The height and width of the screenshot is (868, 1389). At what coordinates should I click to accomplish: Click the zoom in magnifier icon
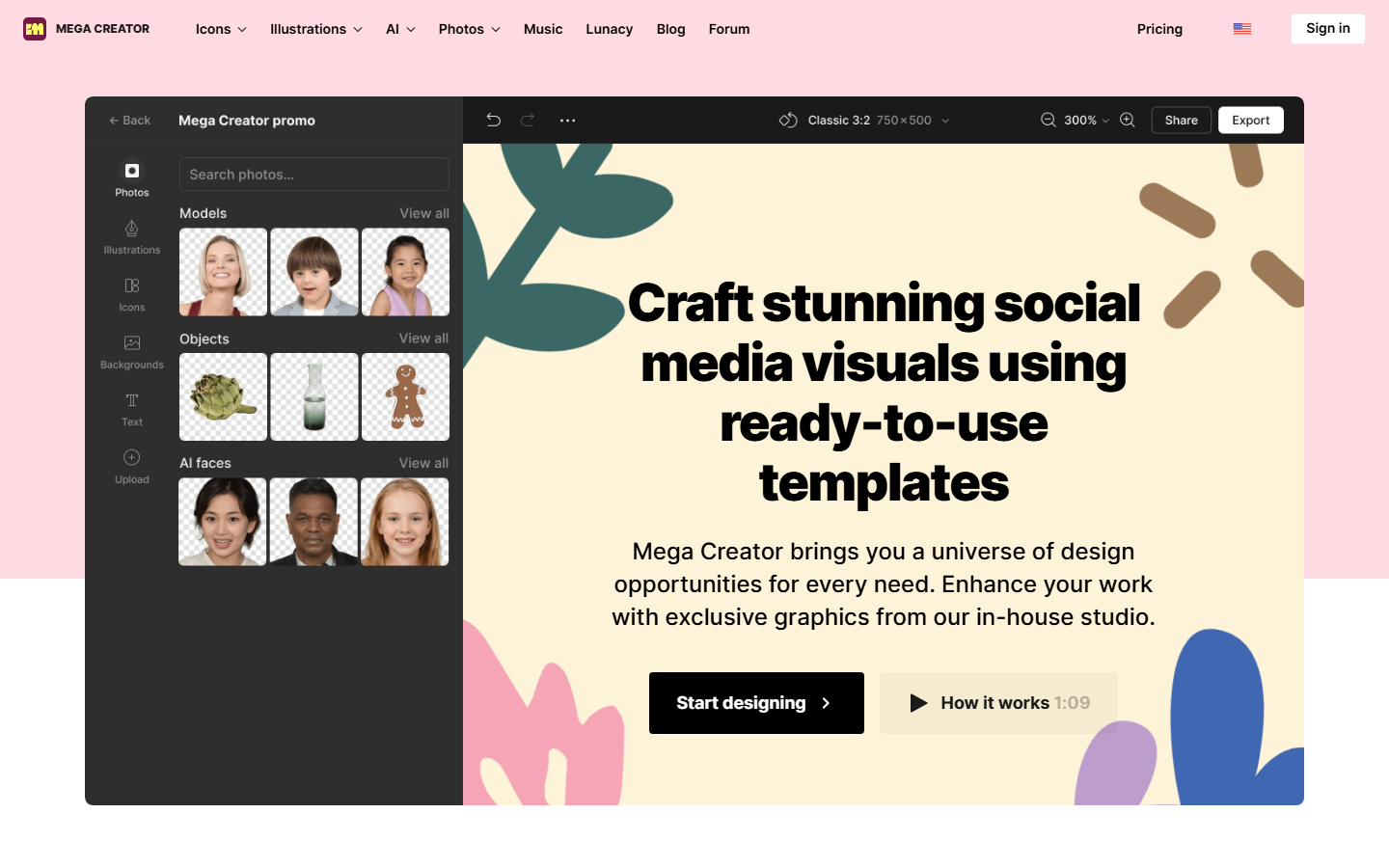(1128, 121)
